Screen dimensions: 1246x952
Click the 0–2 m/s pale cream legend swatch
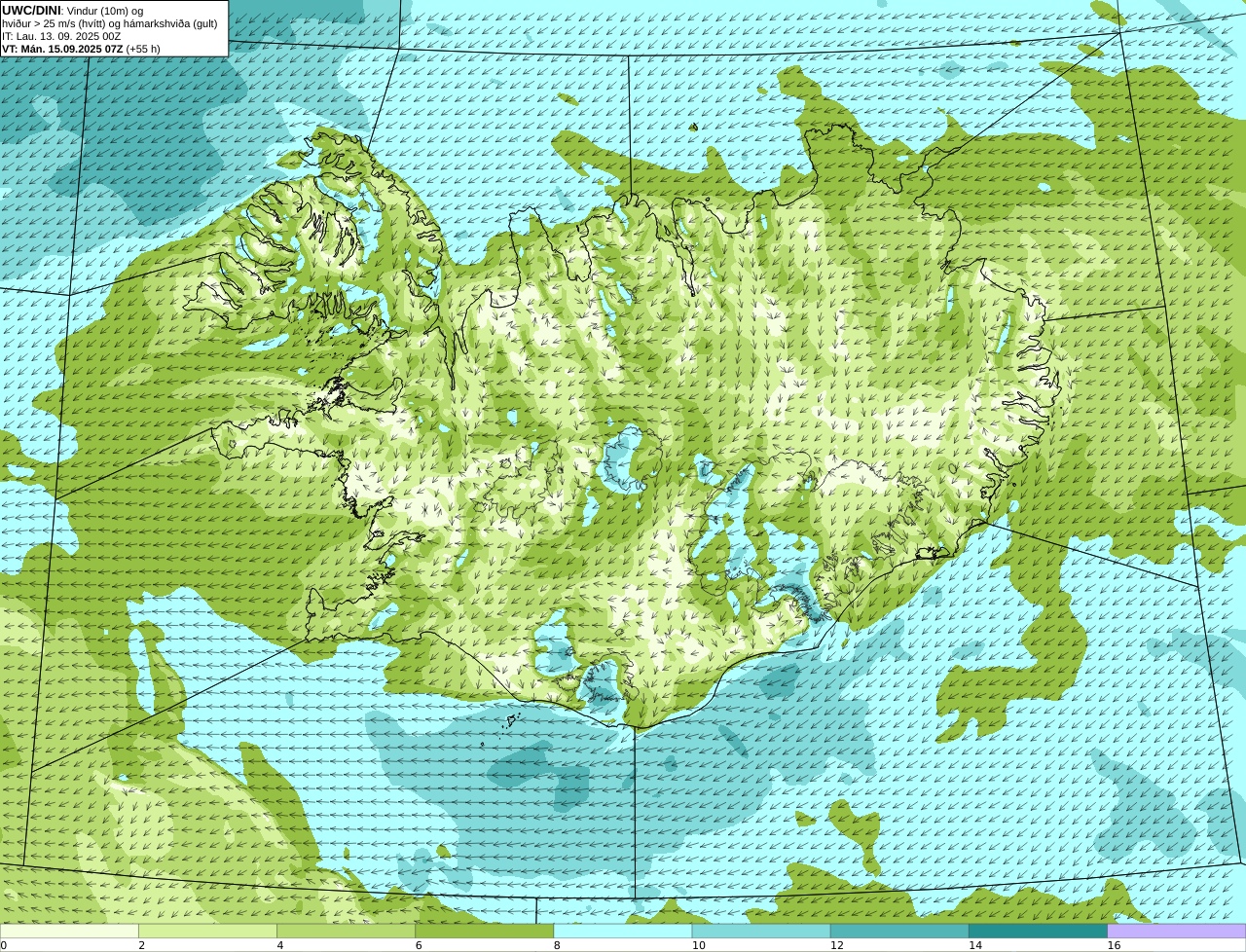pyautogui.click(x=69, y=931)
